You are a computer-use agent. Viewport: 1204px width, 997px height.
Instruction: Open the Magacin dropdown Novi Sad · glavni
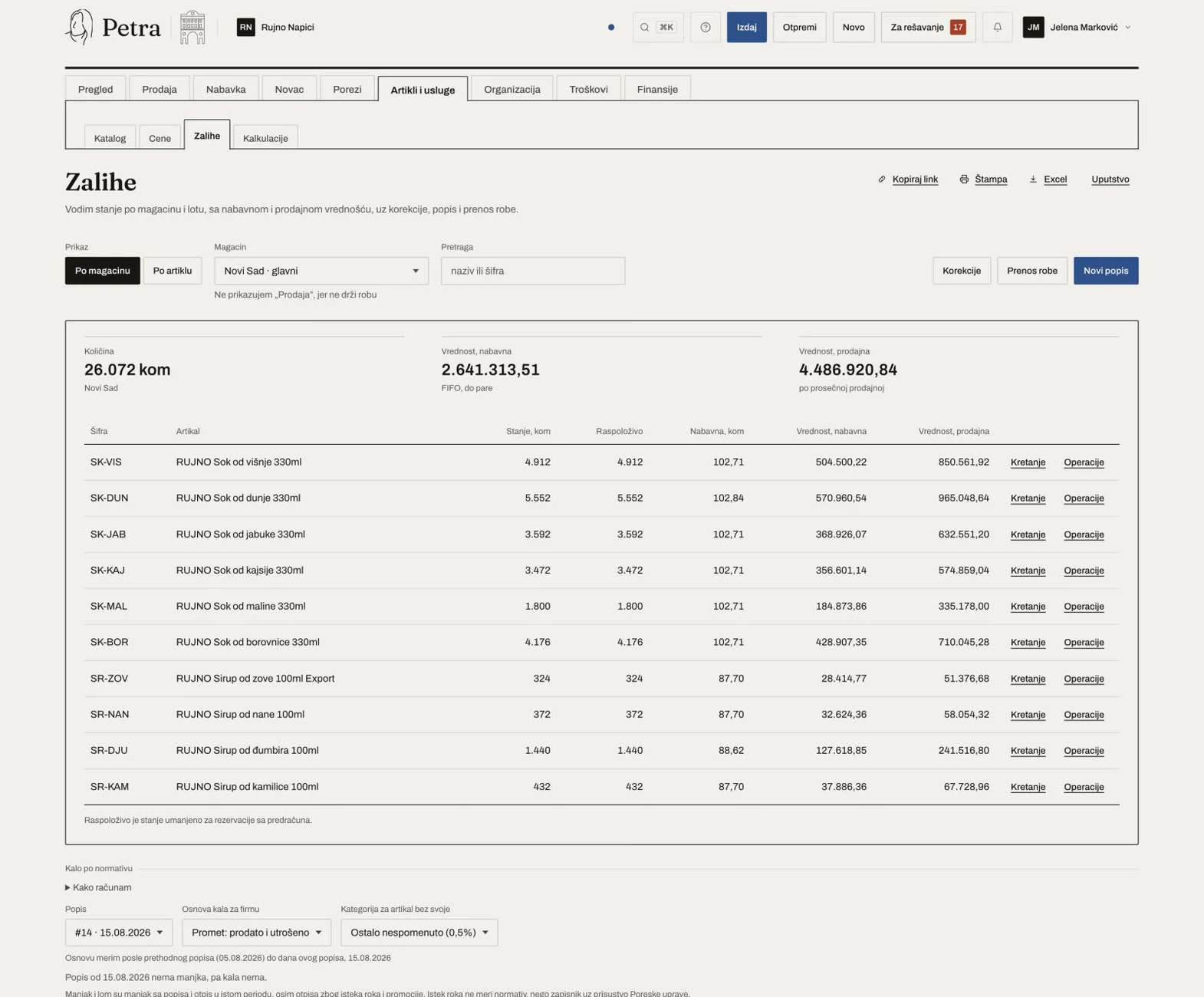pos(321,271)
